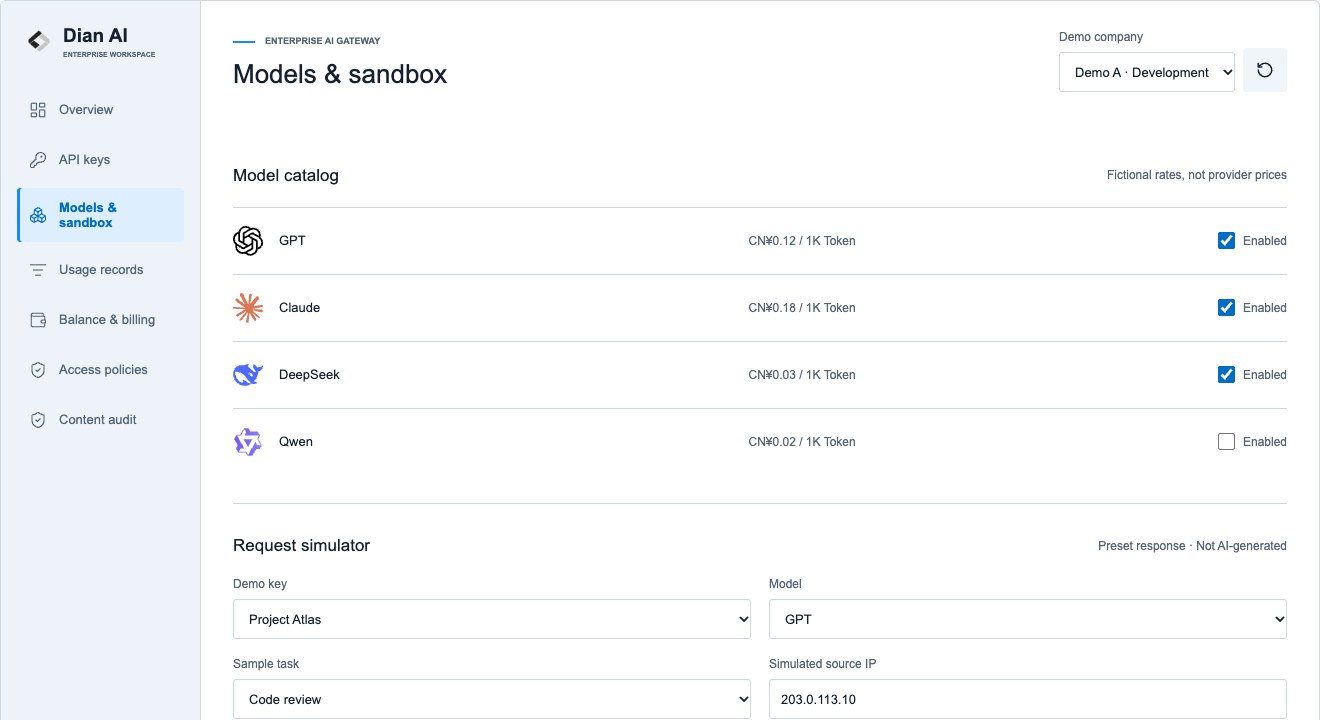Click the Qwen model name
Screen dimensions: 1320x720
pos(296,442)
